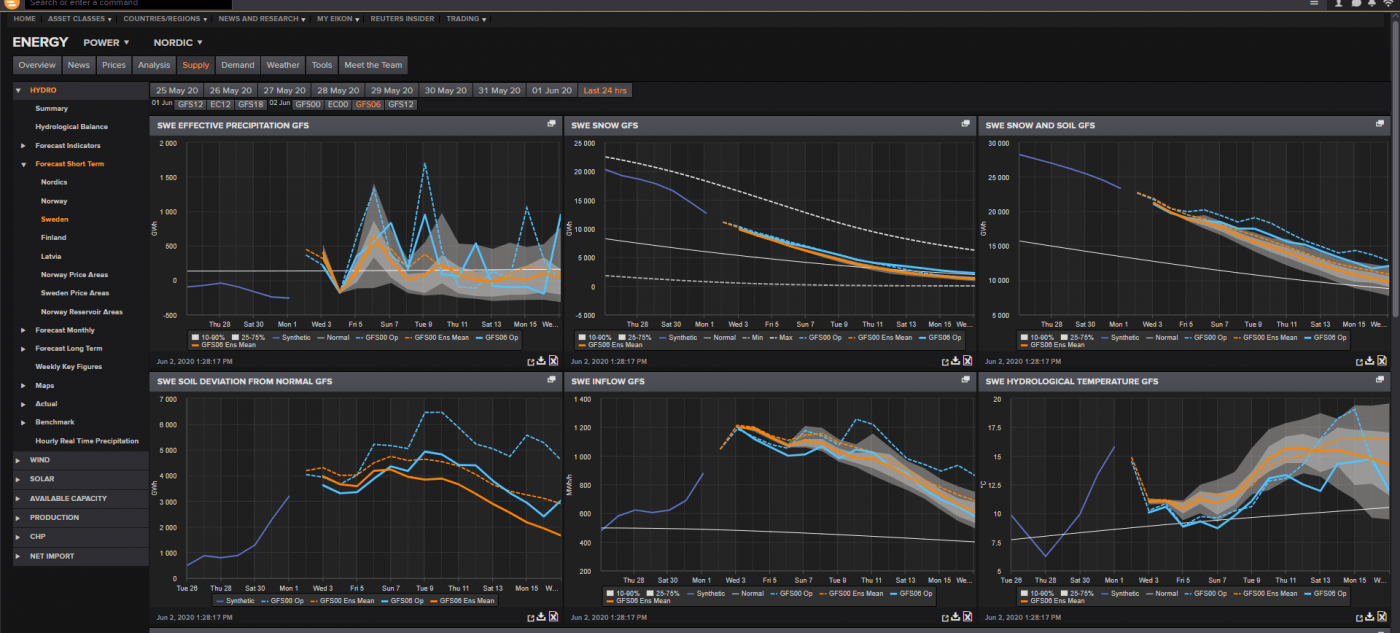Switch to the Demand tab
This screenshot has width=1400, height=633.
(x=238, y=64)
